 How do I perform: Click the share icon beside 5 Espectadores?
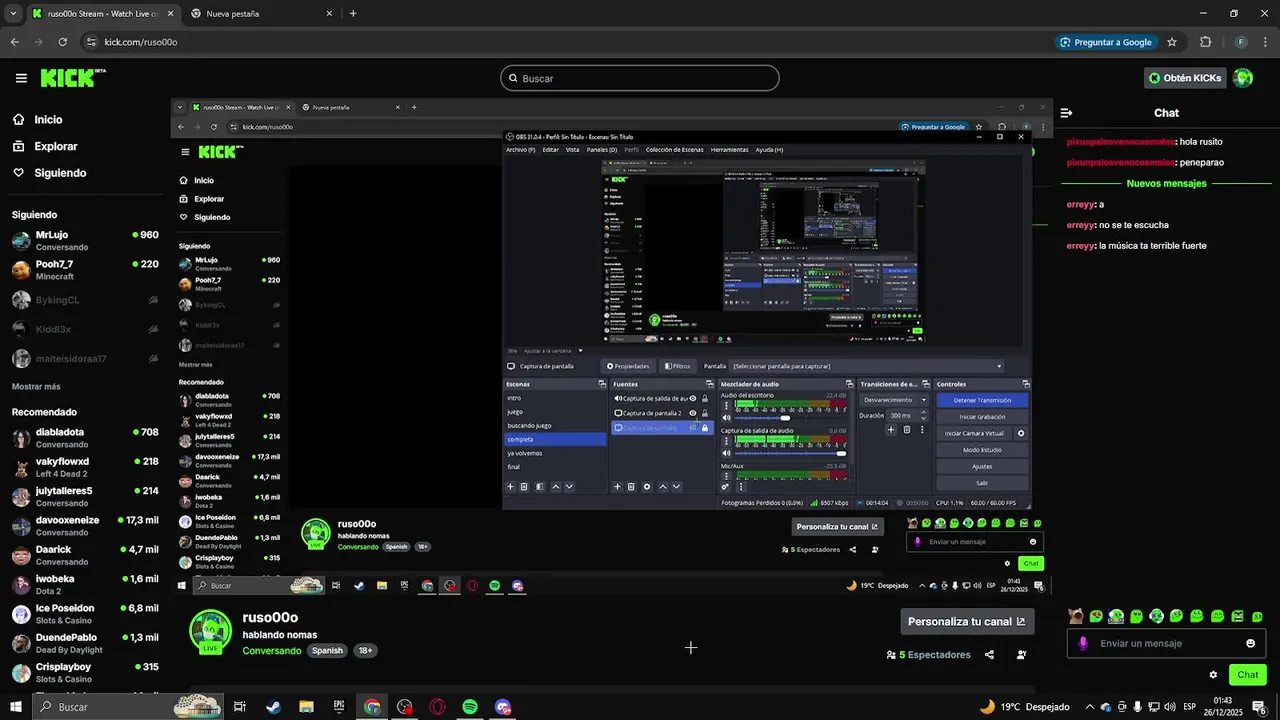[x=989, y=655]
